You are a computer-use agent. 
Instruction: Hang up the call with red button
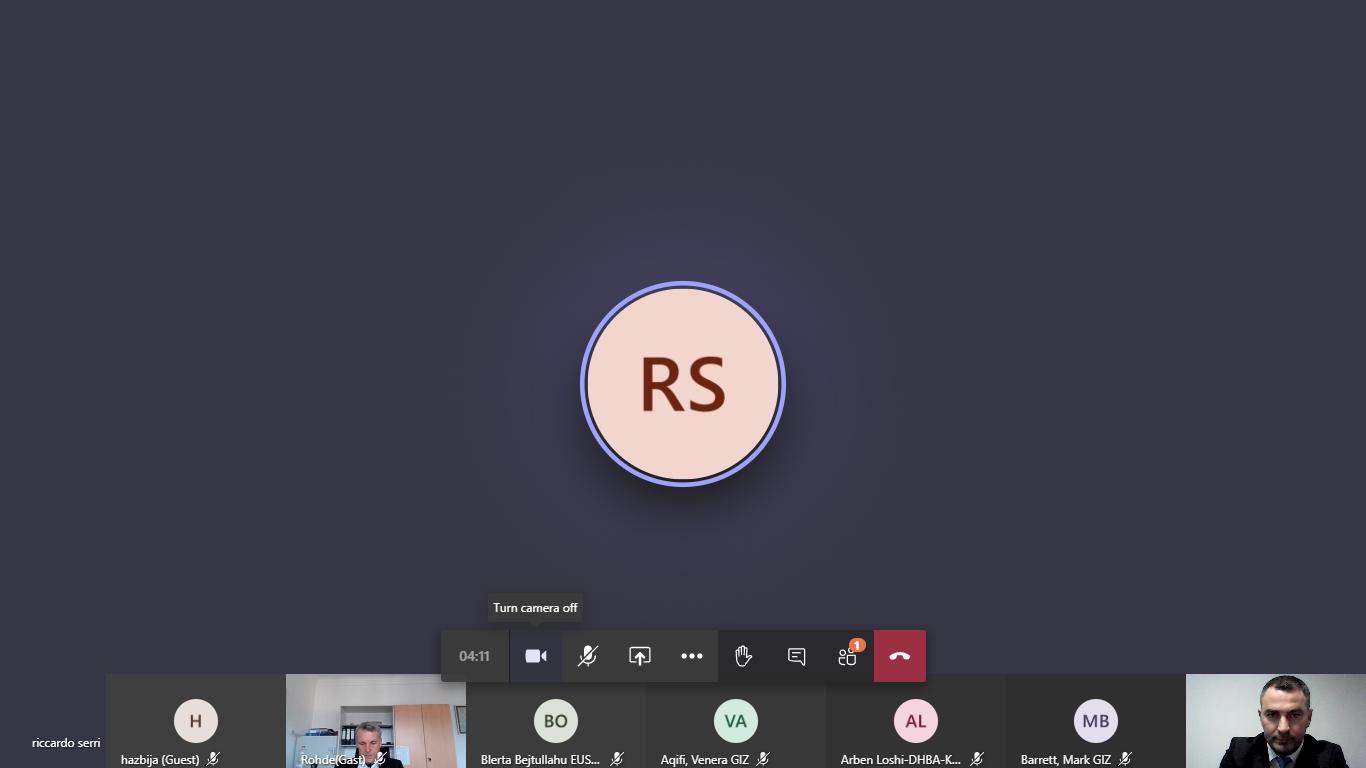[x=900, y=656]
